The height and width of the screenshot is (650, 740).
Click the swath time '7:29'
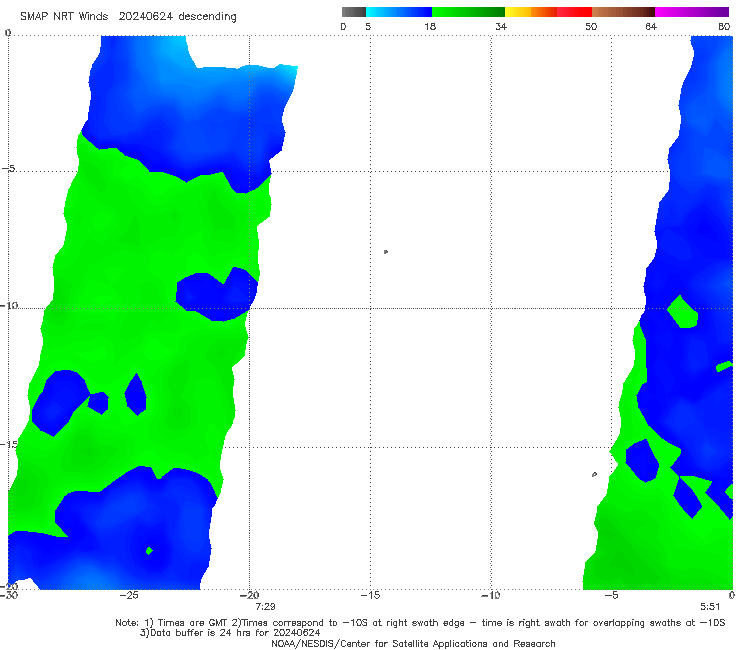coord(265,607)
